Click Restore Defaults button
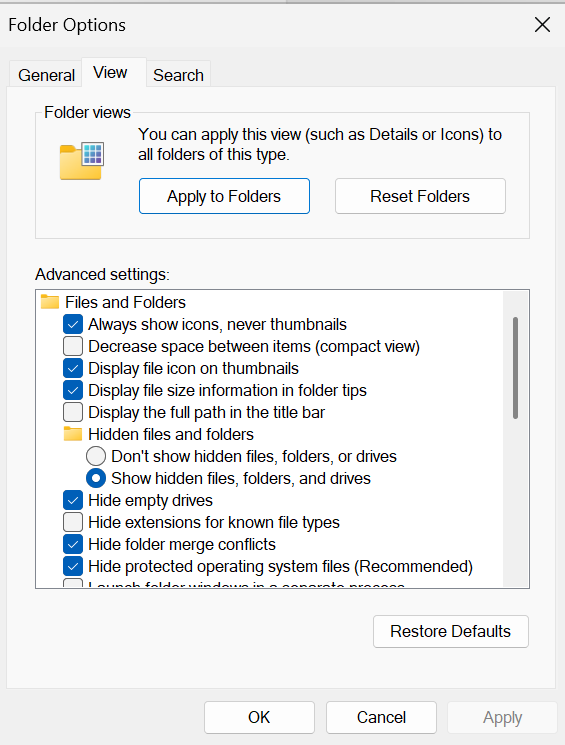The image size is (565, 745). [x=450, y=631]
